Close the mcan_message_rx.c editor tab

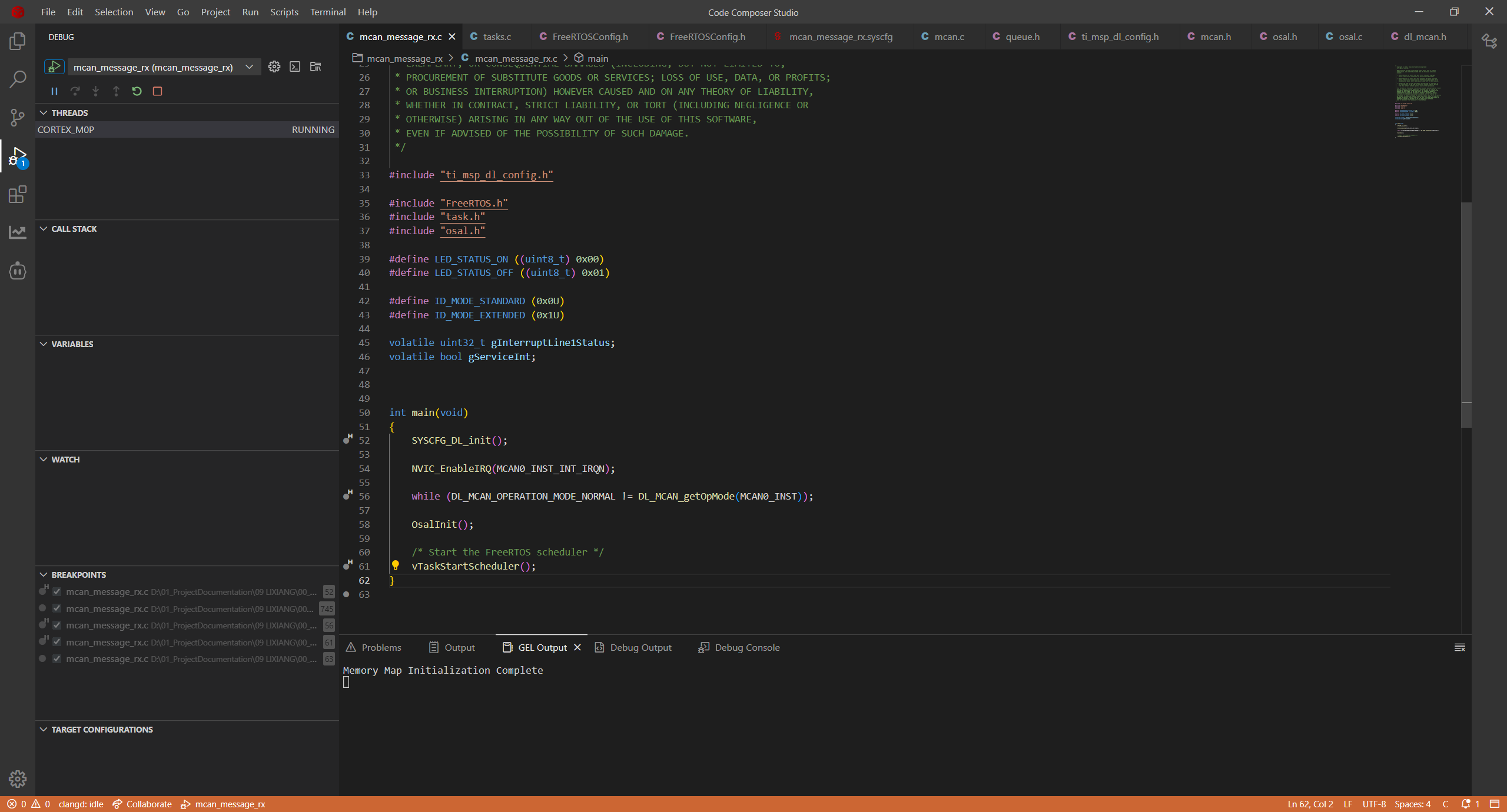(452, 36)
